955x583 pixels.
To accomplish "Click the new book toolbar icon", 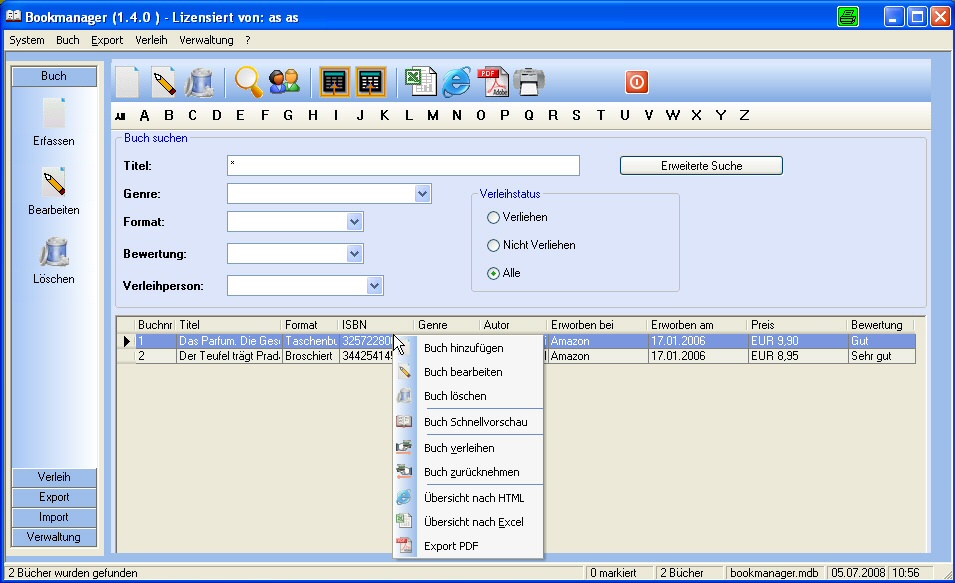I will (127, 82).
